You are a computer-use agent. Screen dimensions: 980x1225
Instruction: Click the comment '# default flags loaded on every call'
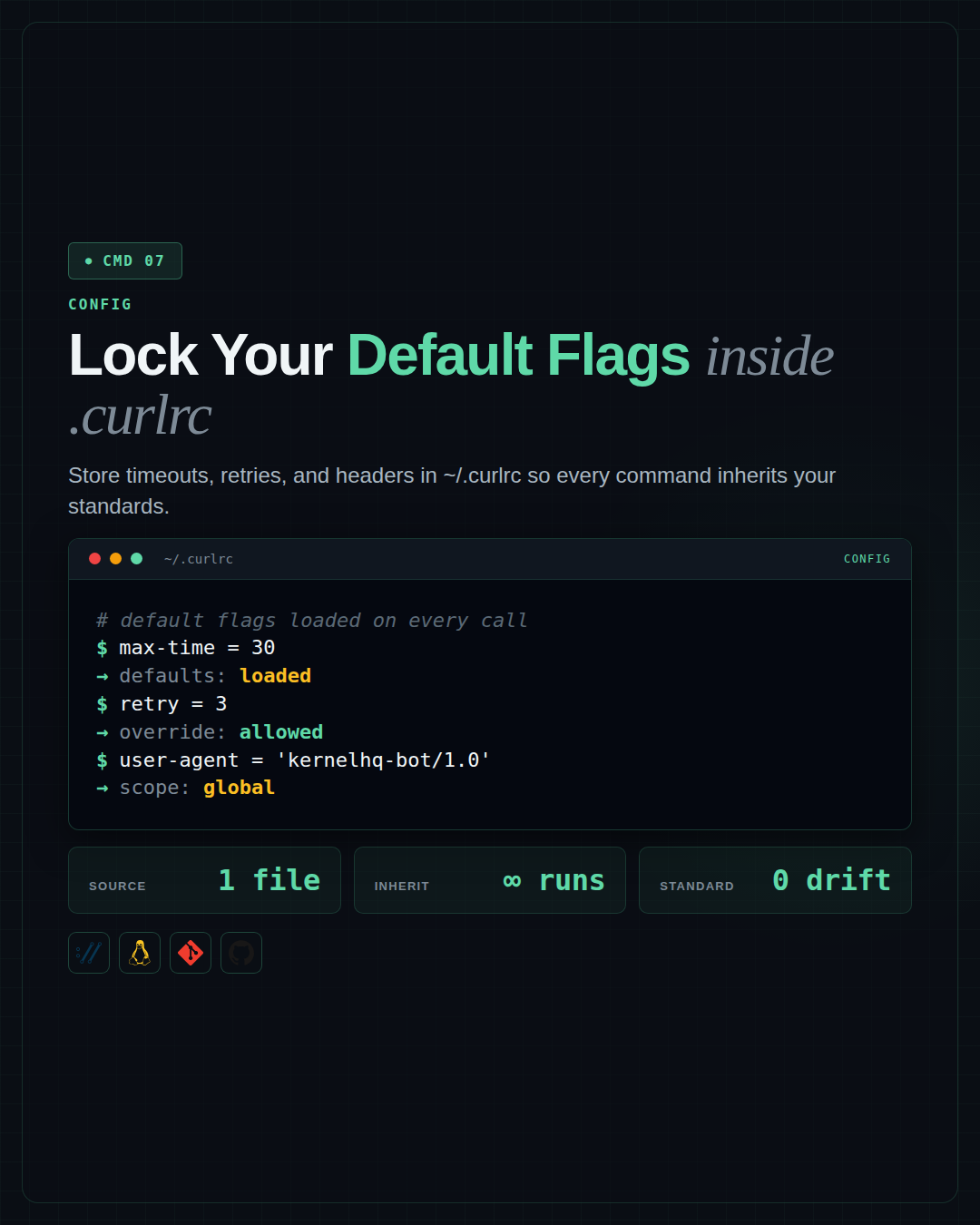tap(311, 621)
